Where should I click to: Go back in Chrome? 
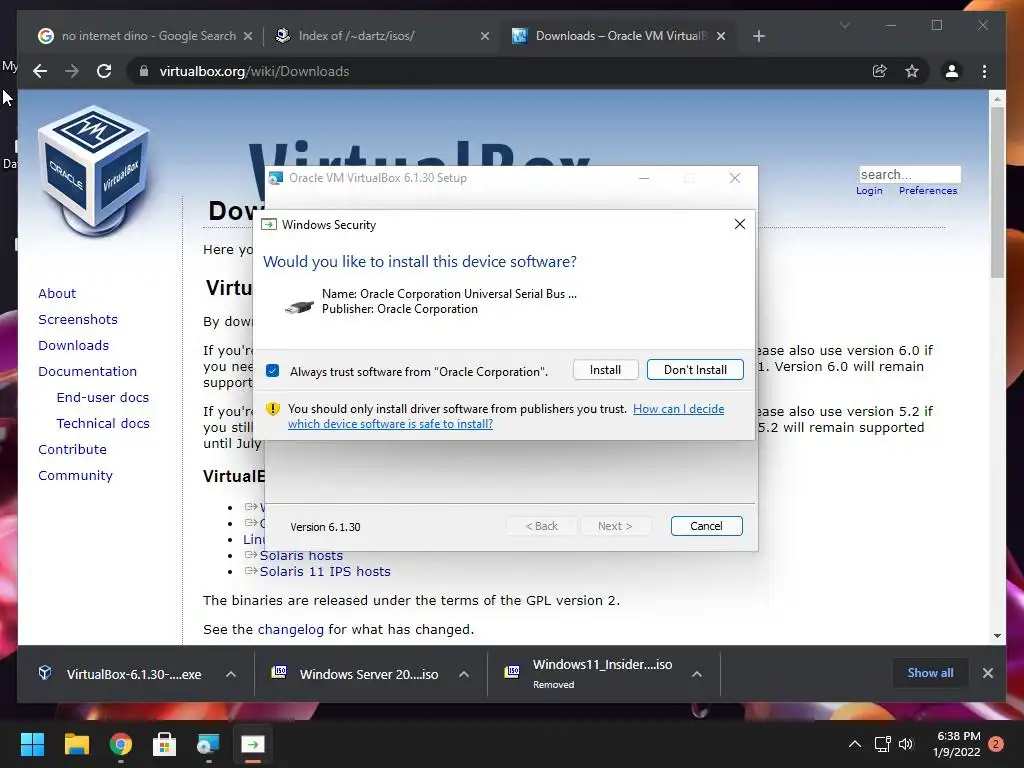[40, 71]
